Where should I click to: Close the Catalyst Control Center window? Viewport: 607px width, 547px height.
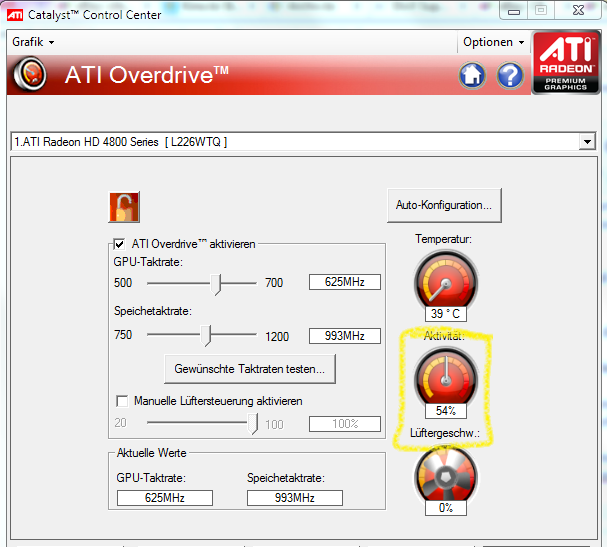point(578,10)
